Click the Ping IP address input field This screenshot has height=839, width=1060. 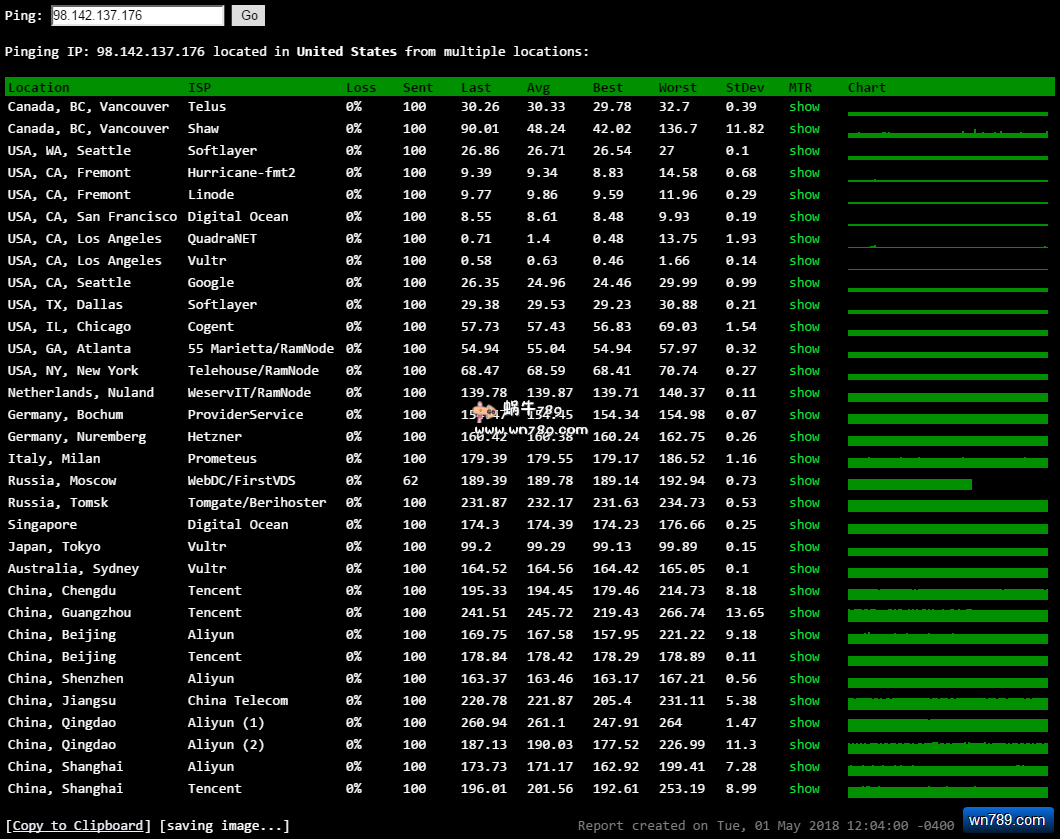[137, 16]
